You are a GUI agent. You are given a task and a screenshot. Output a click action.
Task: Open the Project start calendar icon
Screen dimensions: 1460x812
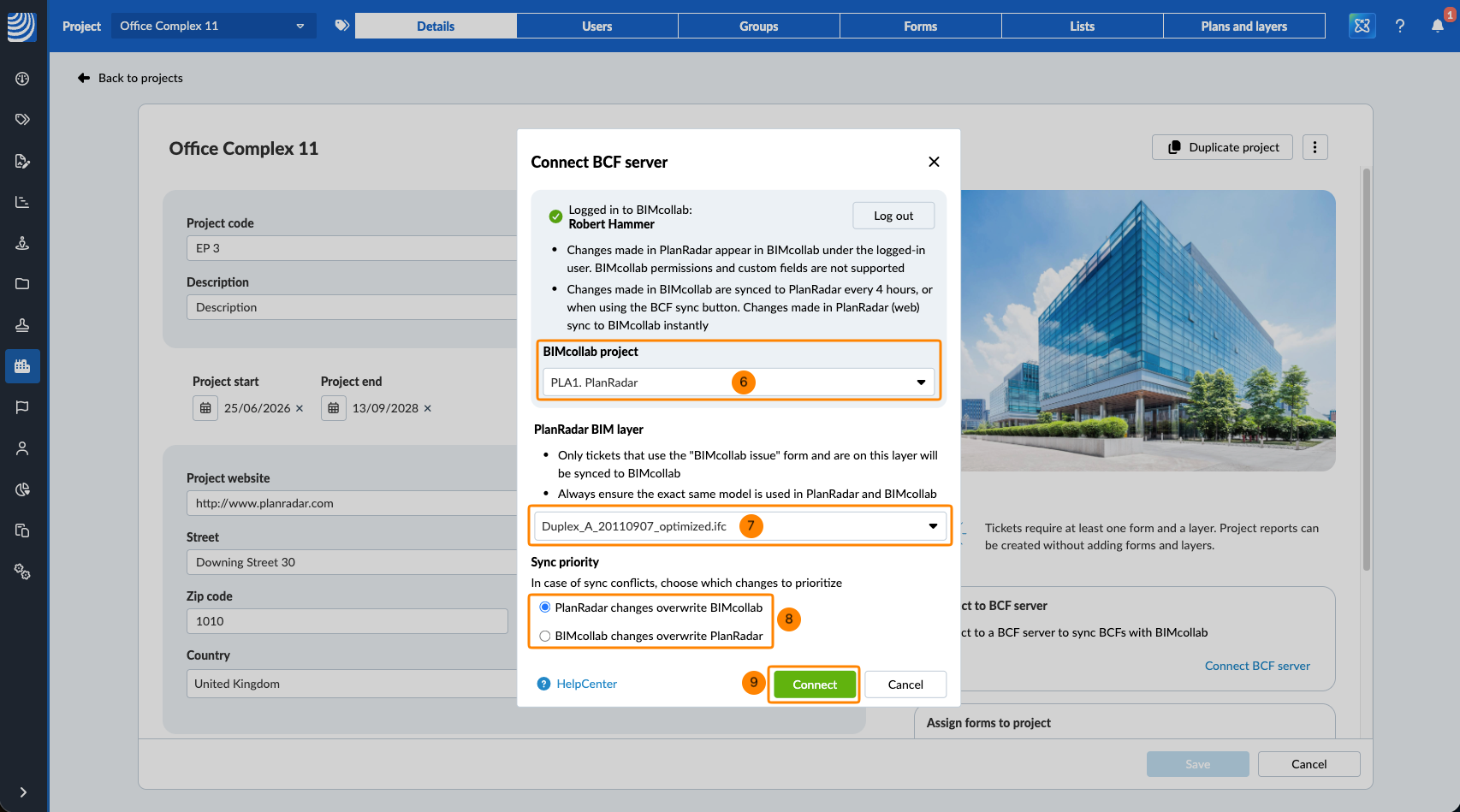205,408
